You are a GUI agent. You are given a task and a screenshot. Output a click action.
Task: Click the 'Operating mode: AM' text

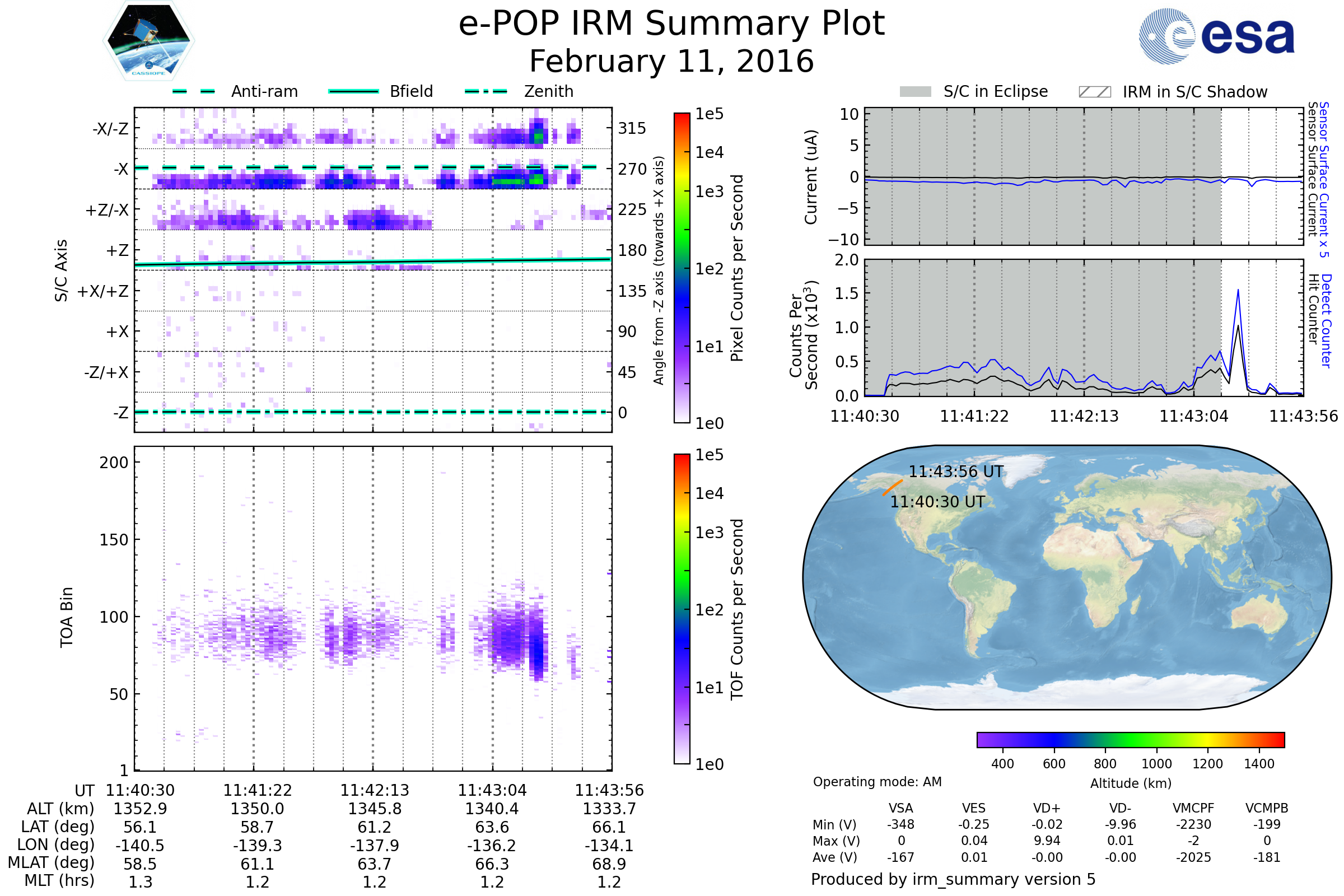click(x=877, y=782)
